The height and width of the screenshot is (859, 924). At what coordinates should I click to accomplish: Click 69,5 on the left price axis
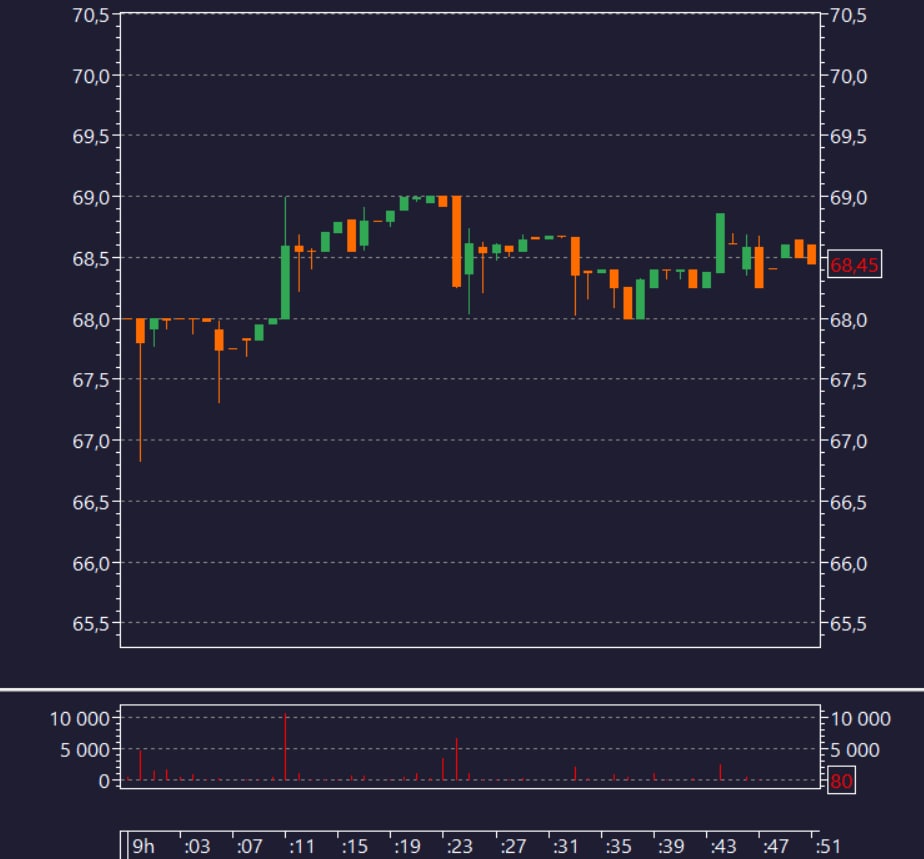(x=91, y=136)
